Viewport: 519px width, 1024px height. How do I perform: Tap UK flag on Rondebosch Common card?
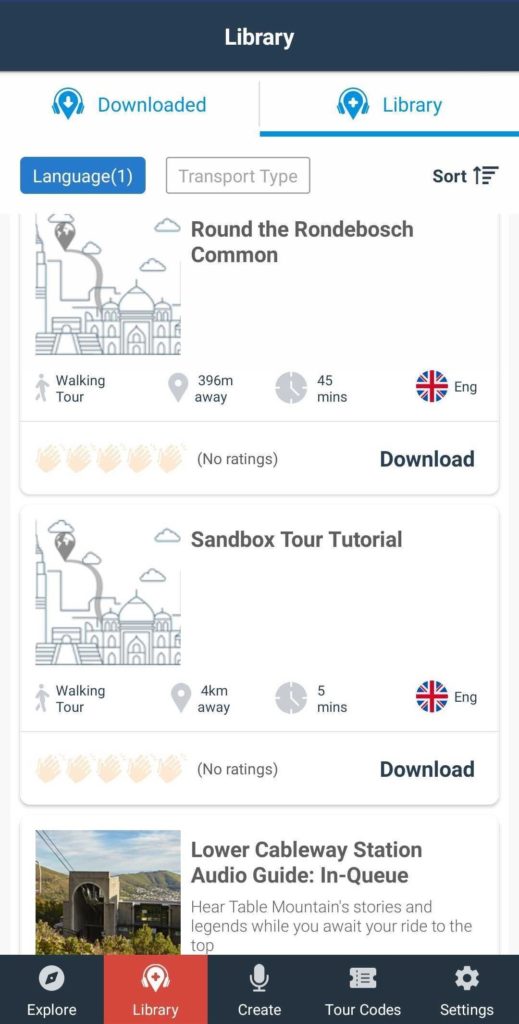pyautogui.click(x=432, y=387)
